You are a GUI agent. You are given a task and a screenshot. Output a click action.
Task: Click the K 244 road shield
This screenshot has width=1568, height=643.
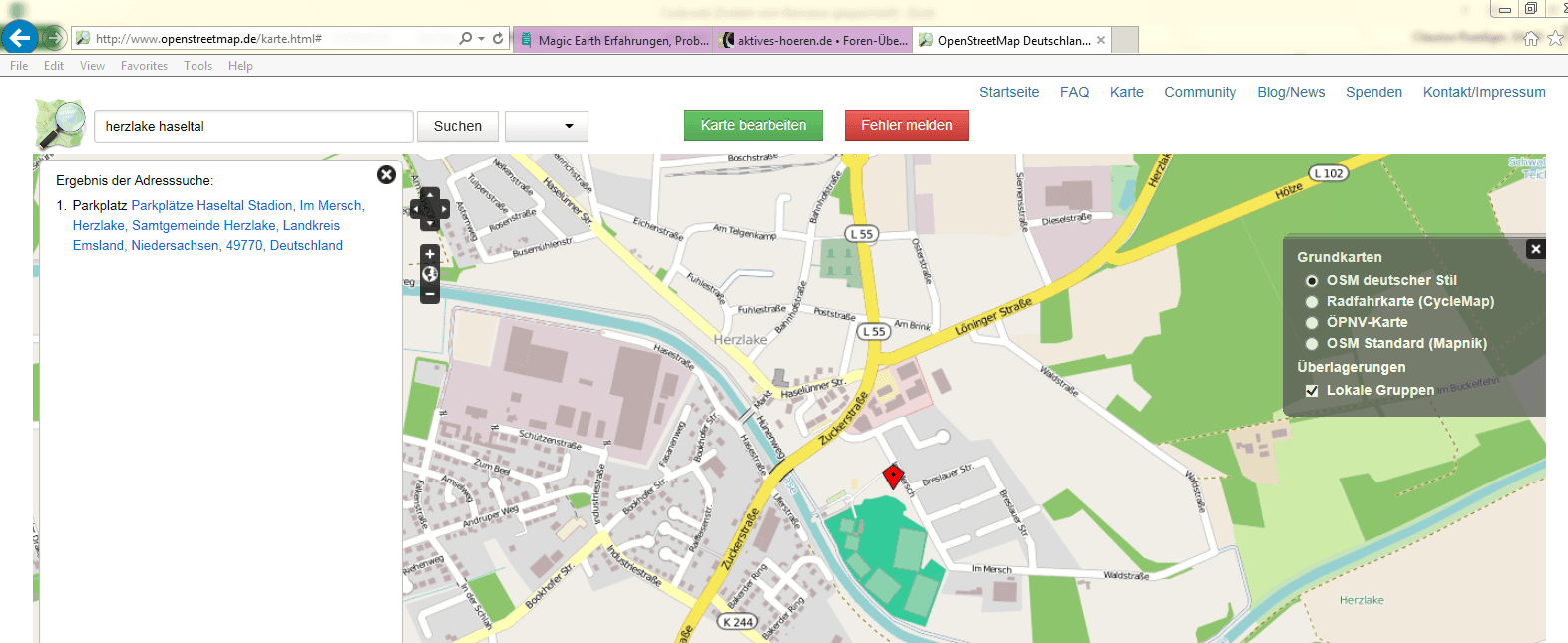[x=738, y=622]
